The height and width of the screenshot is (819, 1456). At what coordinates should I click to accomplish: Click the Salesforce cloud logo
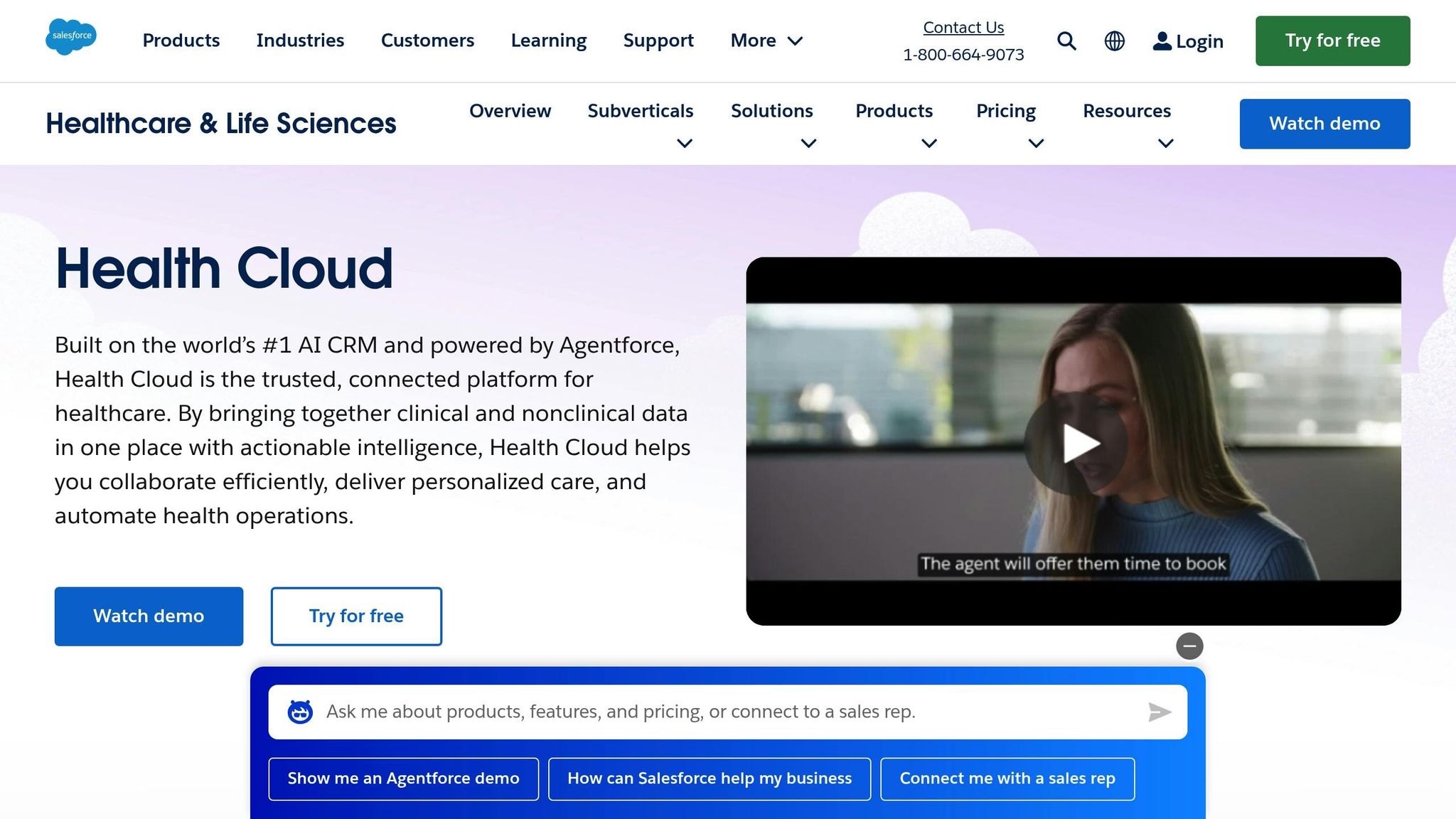[71, 37]
